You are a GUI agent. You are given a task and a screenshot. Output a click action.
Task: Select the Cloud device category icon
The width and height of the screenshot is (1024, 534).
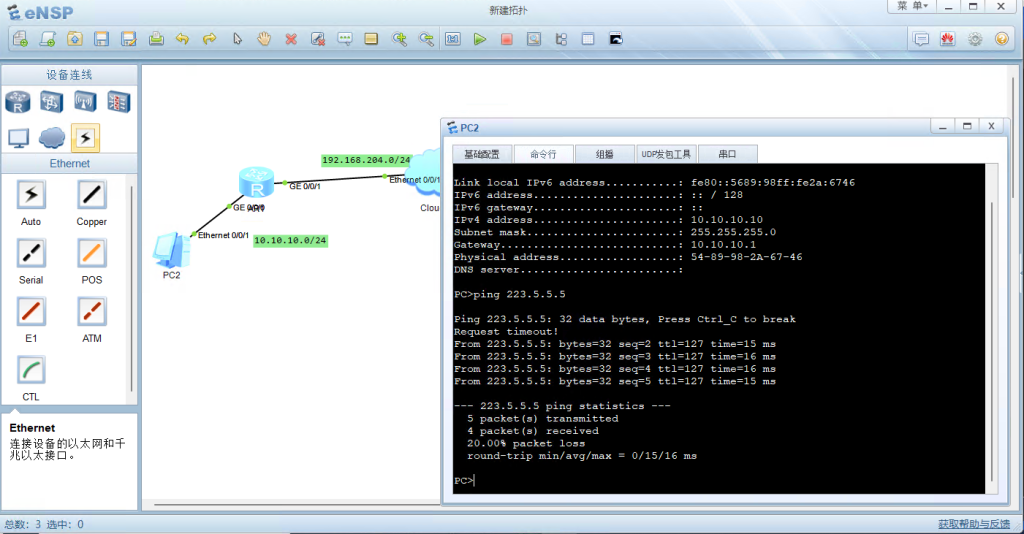52,137
